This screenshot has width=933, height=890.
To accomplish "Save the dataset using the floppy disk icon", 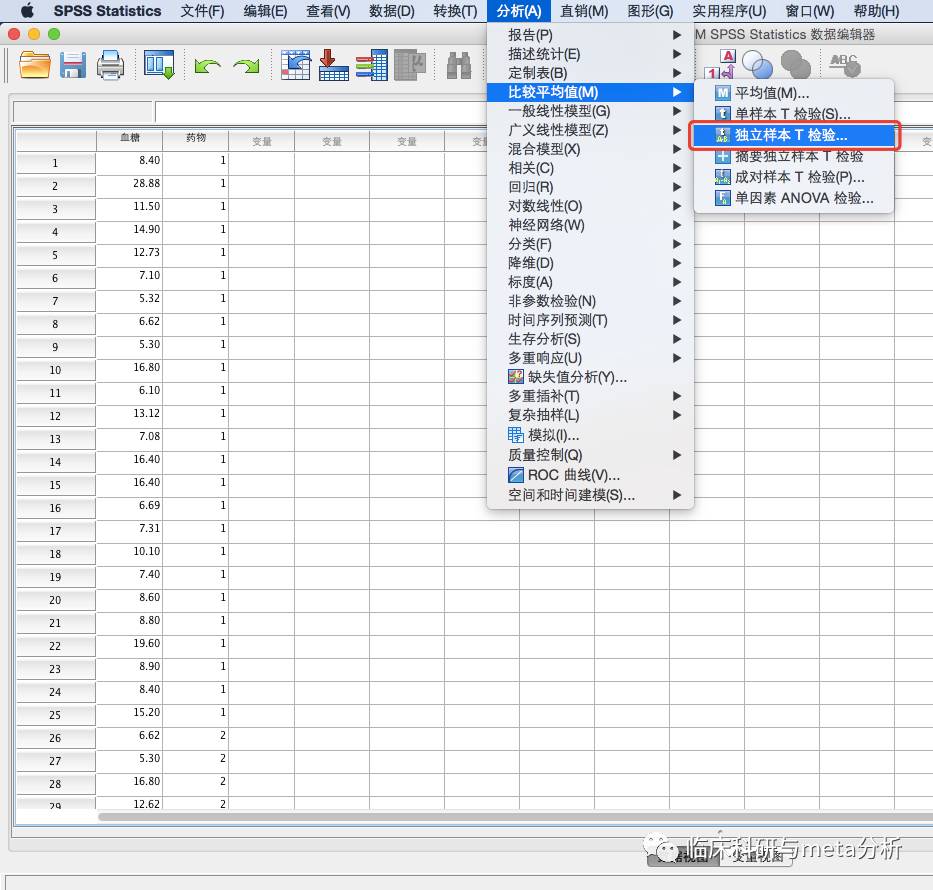I will pos(73,65).
